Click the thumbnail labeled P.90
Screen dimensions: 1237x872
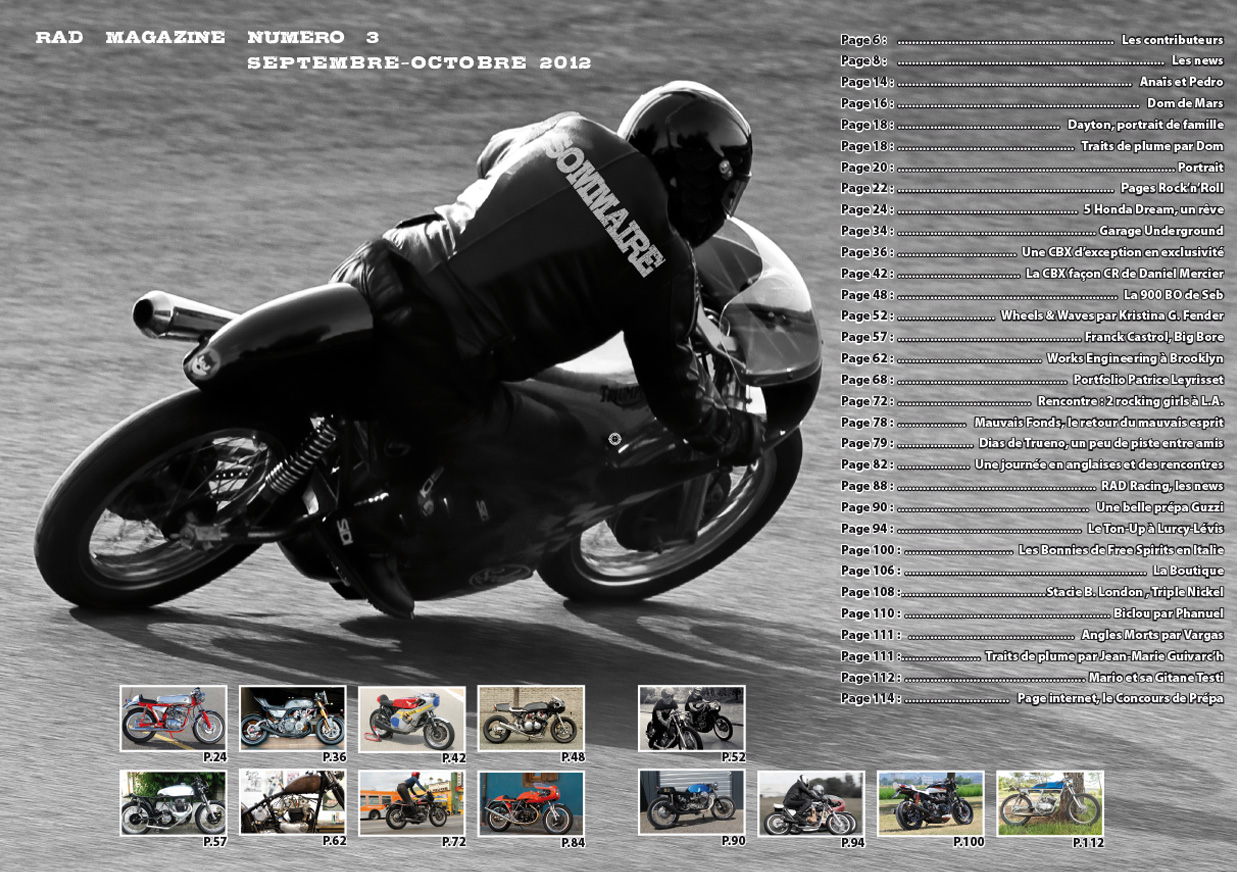click(x=691, y=803)
